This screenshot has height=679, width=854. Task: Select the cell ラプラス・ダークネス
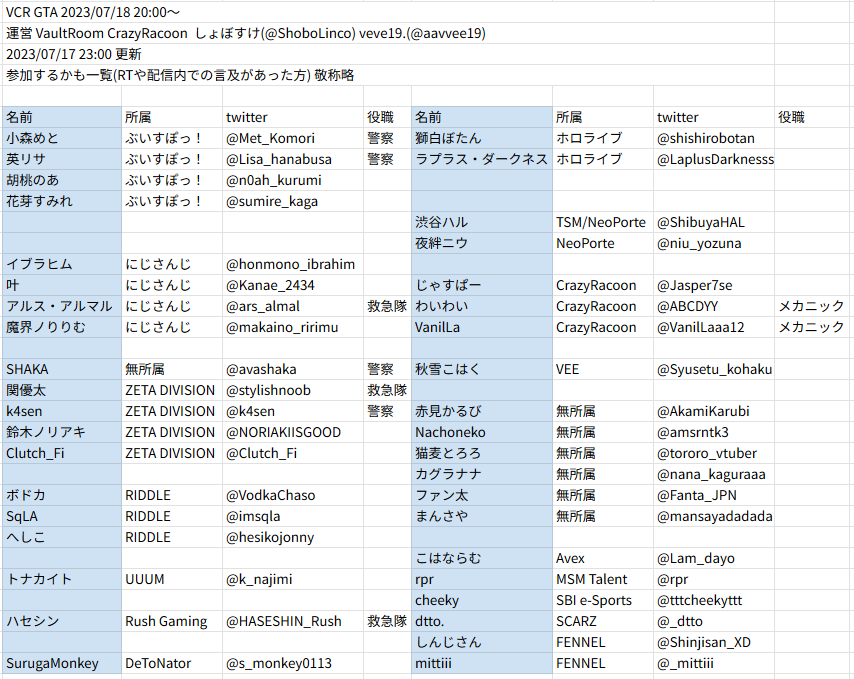482,160
